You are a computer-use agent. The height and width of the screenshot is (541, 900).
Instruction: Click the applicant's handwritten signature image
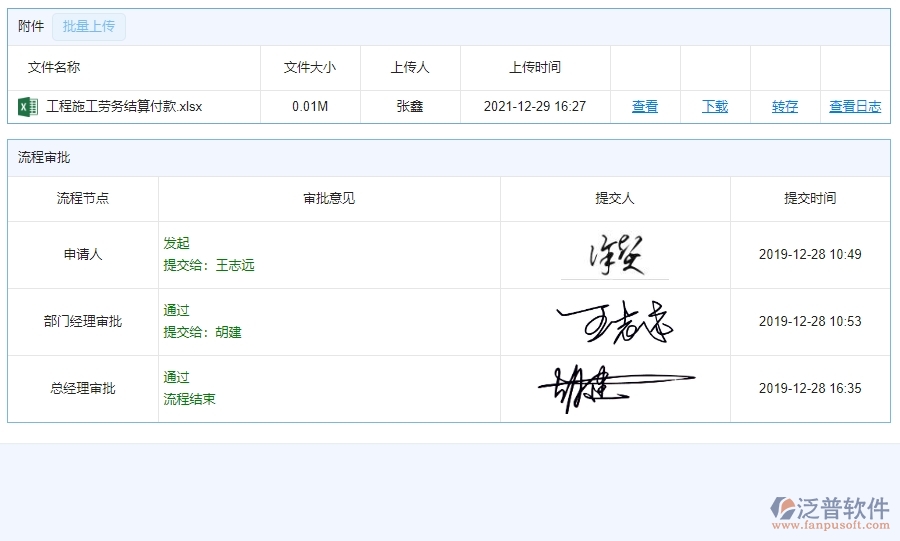(x=615, y=255)
